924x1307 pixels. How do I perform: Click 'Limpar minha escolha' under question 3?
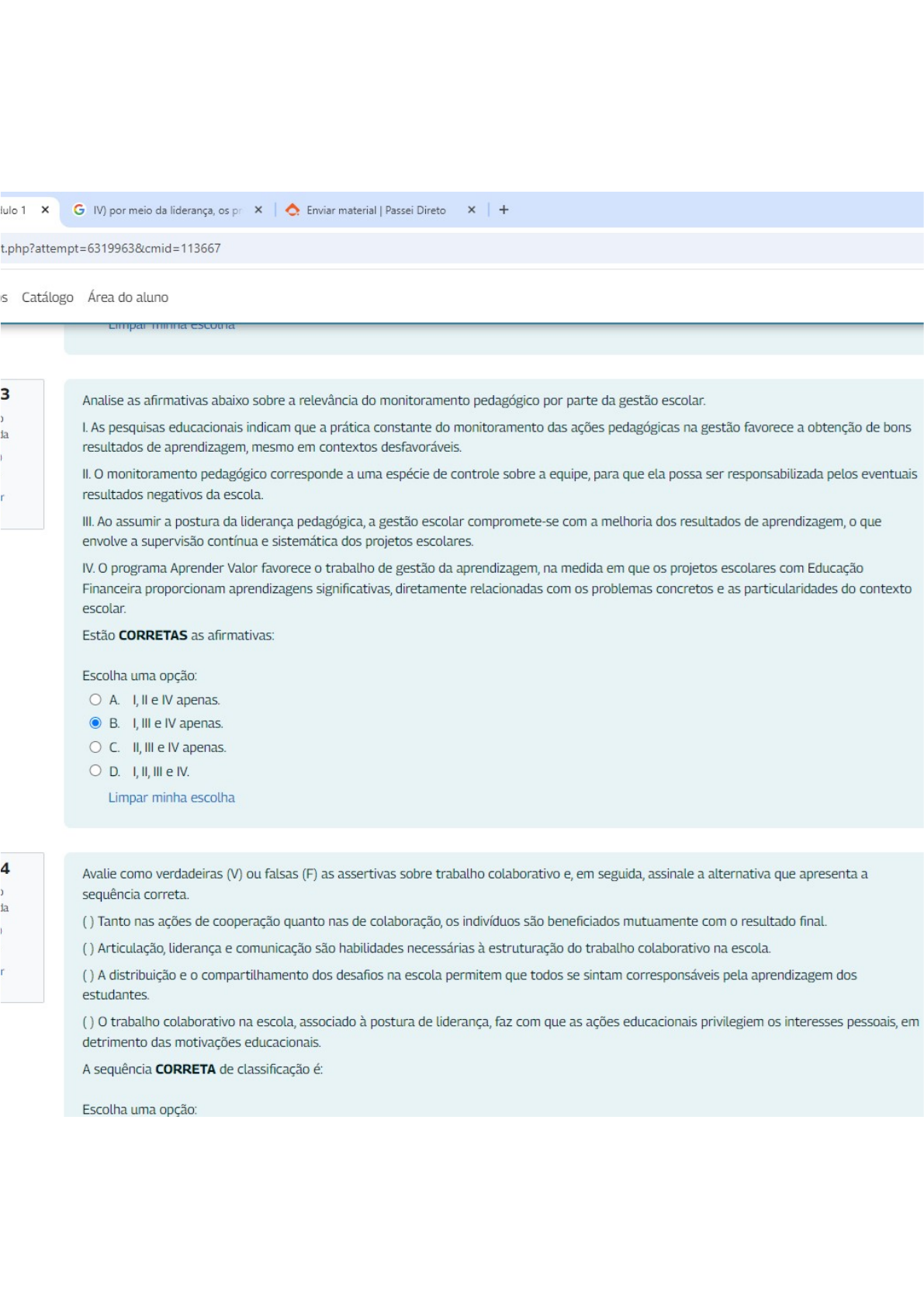tap(171, 797)
